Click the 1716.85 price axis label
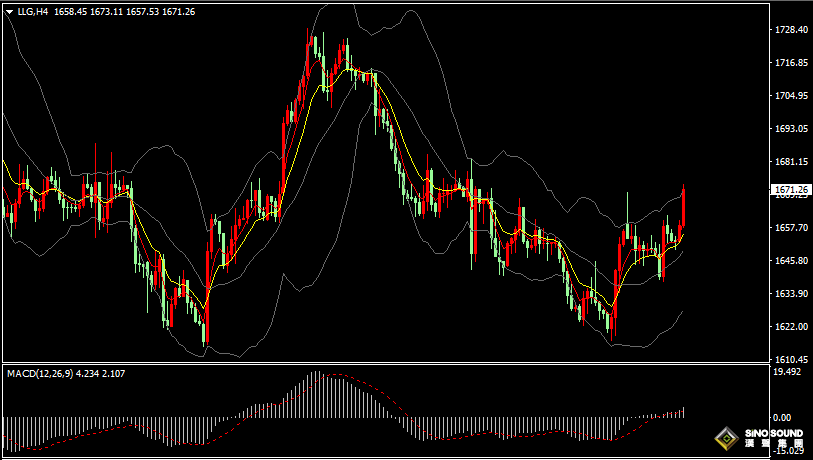 [x=791, y=63]
